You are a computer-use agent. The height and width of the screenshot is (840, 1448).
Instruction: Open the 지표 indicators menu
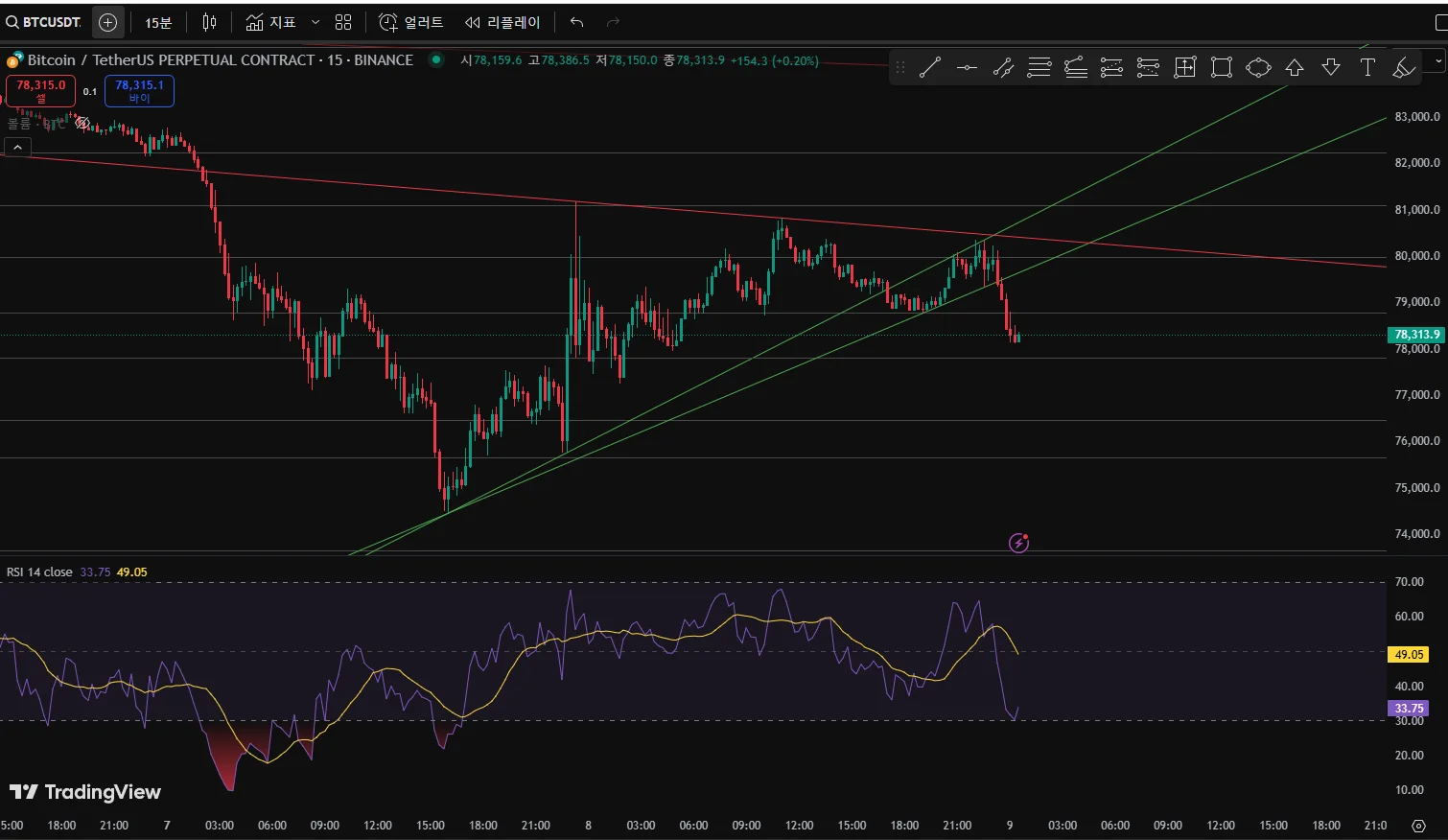tap(271, 22)
